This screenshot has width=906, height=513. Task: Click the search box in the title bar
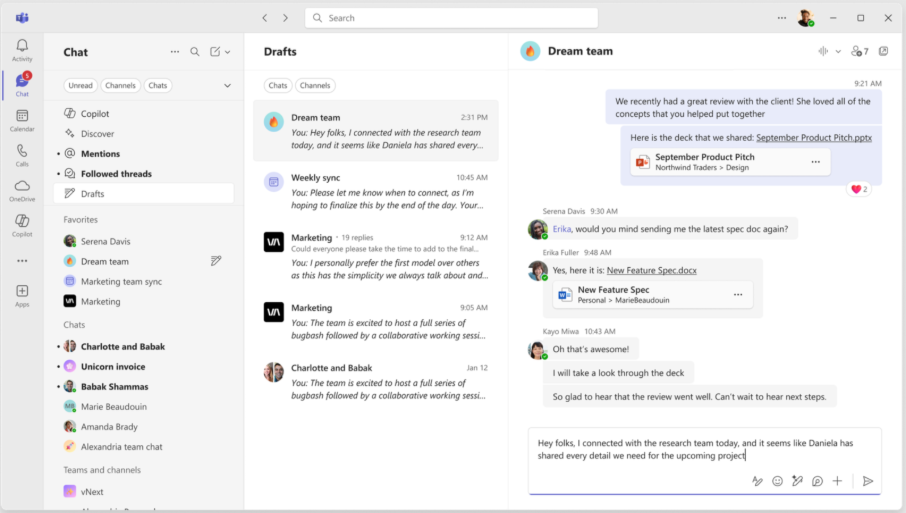[451, 18]
